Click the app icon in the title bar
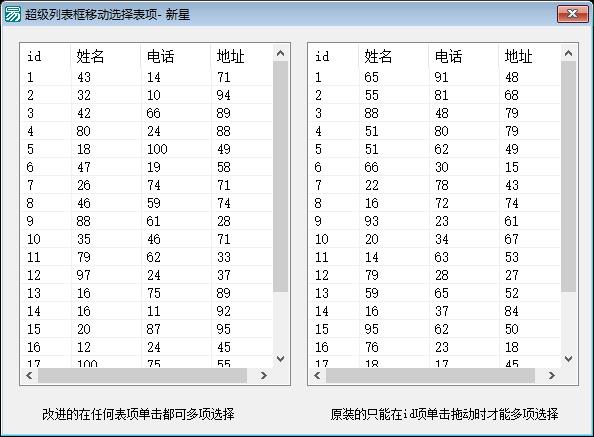Screen dimensions: 594x437 [x=13, y=14]
